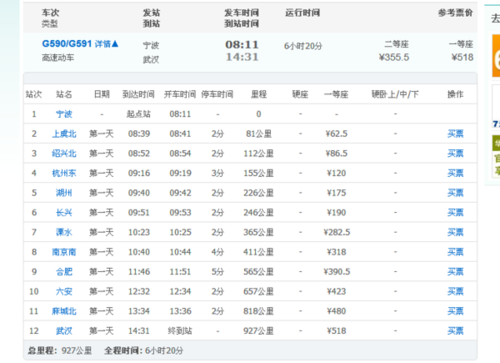Open the 宁波 station link
This screenshot has height=363, width=500.
[x=64, y=114]
